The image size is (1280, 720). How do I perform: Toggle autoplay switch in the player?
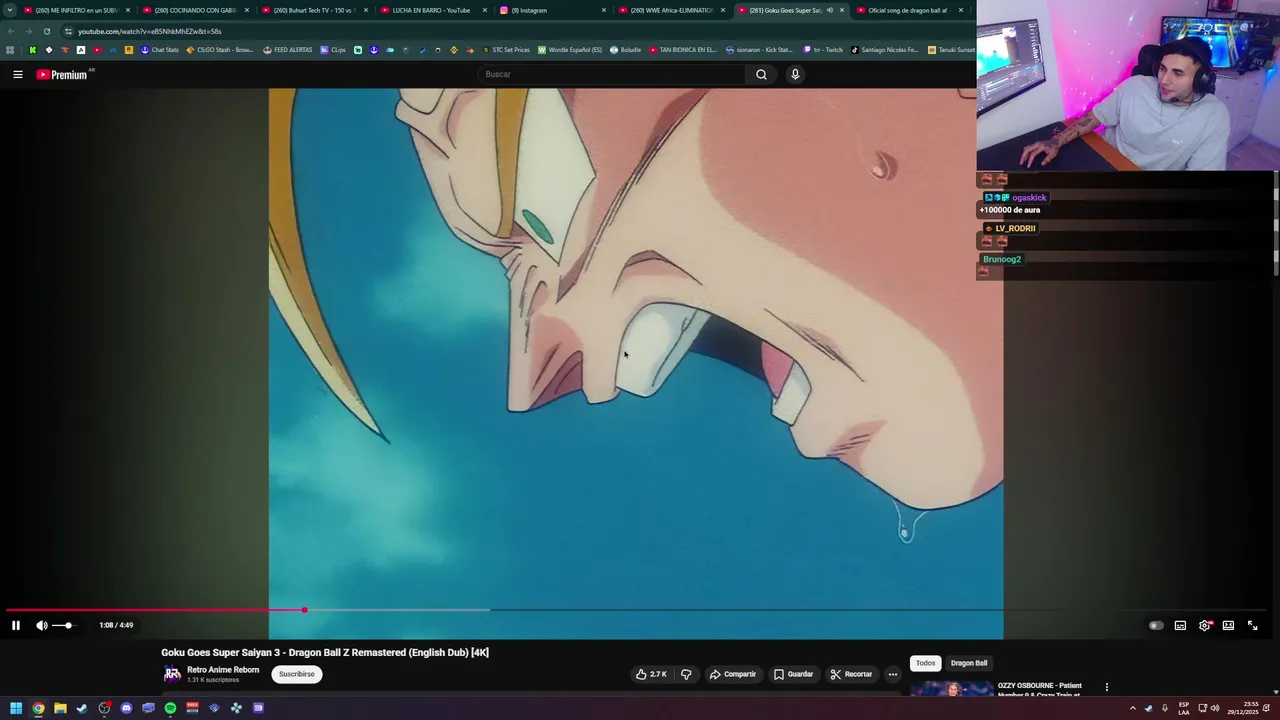point(1156,625)
